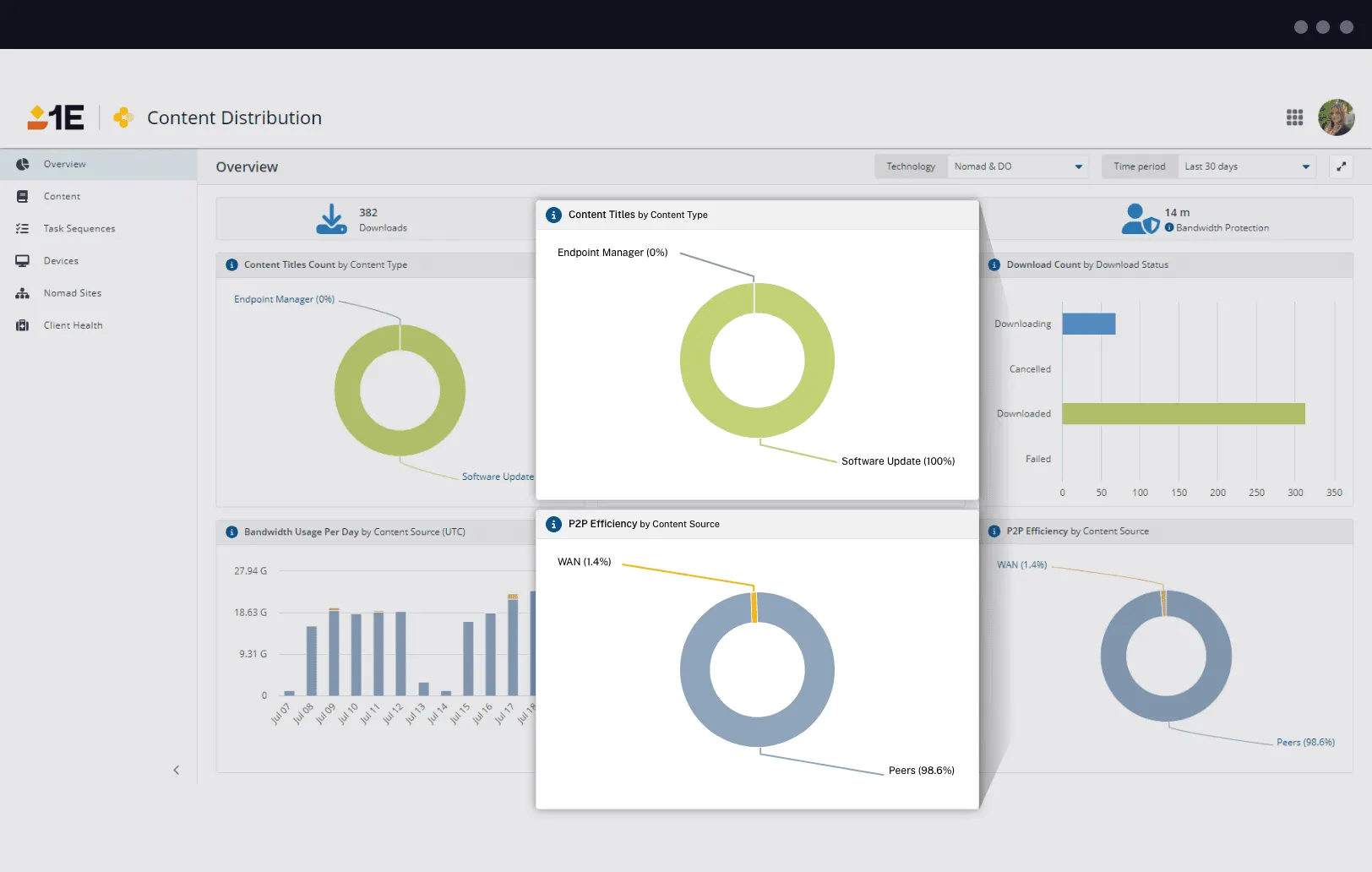Screen dimensions: 1372x872
Task: Click info icon beside Bandwidth Usage Per Day
Action: pos(231,531)
